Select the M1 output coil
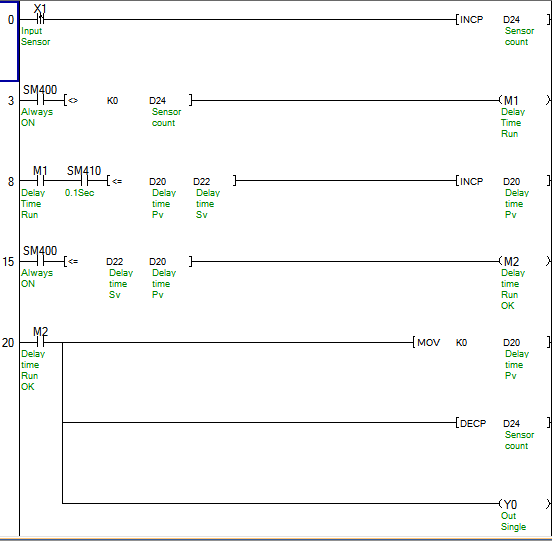Image resolution: width=552 pixels, height=541 pixels. 524,101
